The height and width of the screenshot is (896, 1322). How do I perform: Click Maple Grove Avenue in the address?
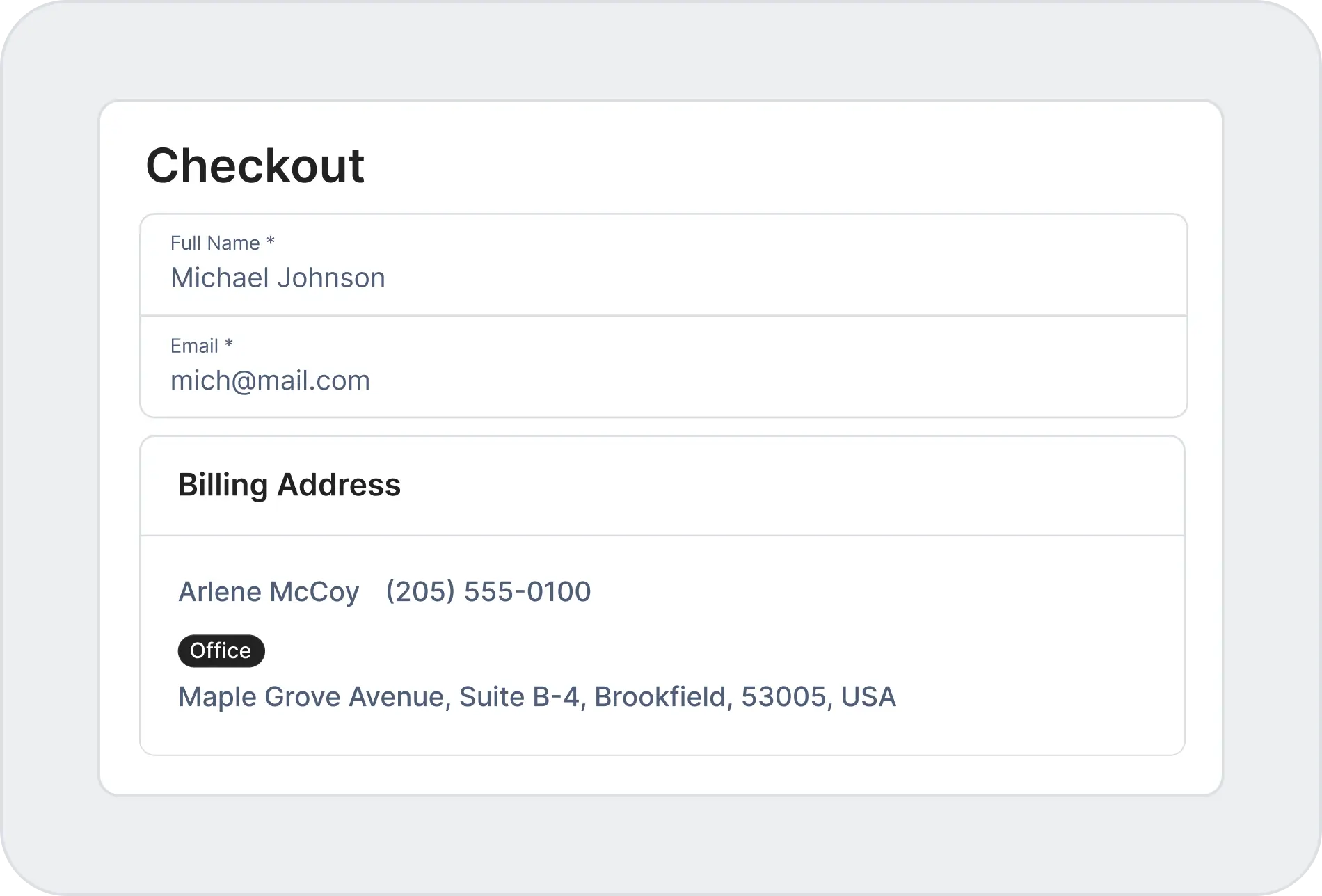pyautogui.click(x=310, y=697)
